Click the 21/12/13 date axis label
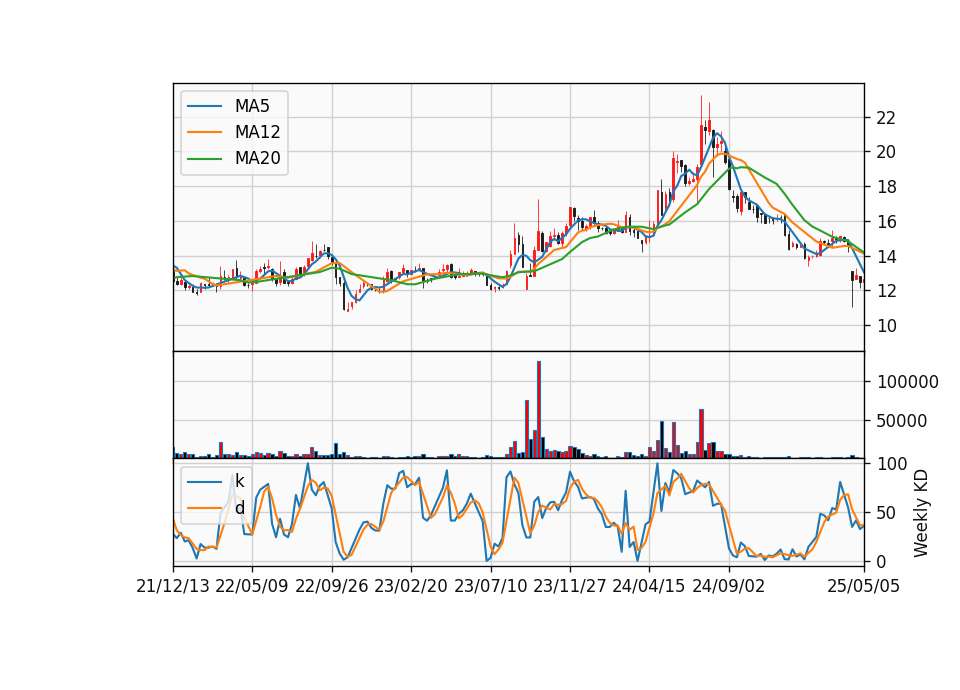This screenshot has width=960, height=690. click(x=173, y=587)
